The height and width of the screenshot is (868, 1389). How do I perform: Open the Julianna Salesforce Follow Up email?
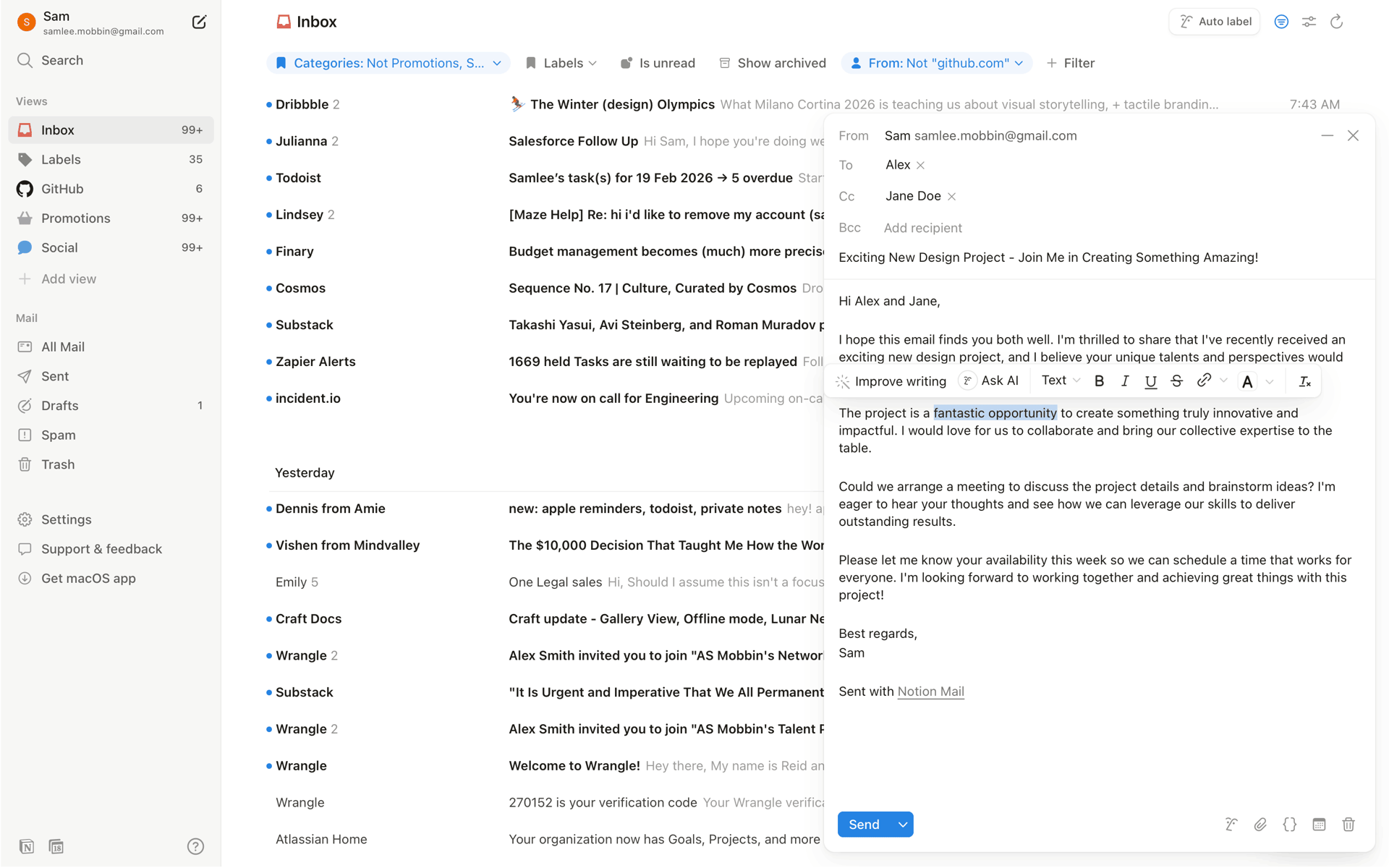tap(544, 141)
